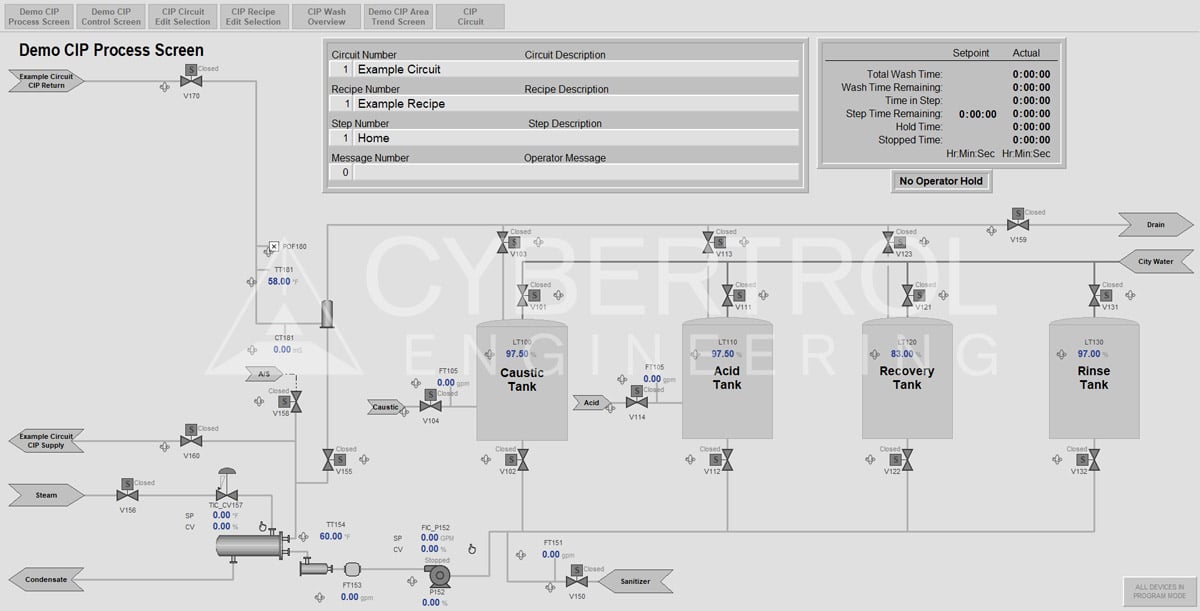Select valve V150 on the Sanitizer line
This screenshot has width=1200, height=611.
coord(578,580)
